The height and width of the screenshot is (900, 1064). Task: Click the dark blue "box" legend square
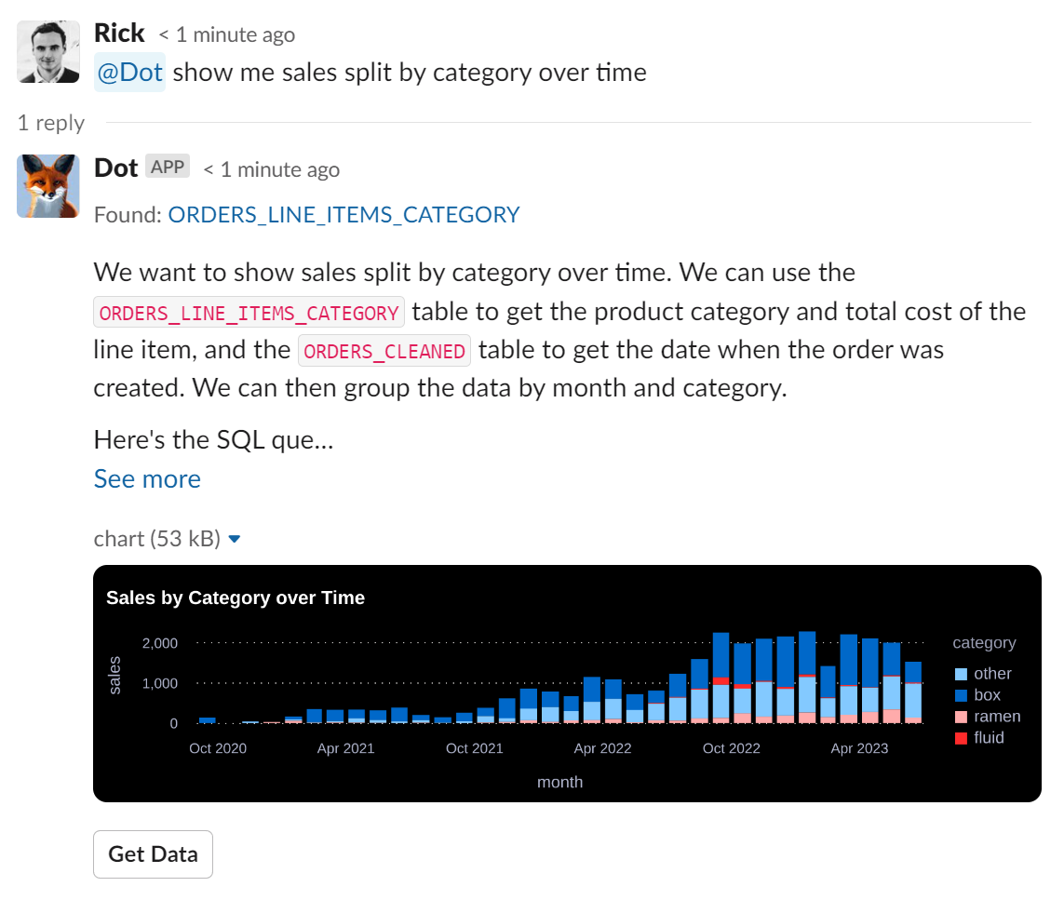pos(961,695)
